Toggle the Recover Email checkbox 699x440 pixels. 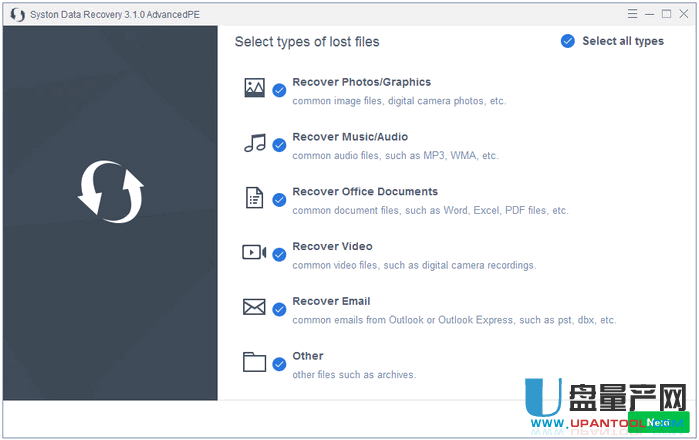click(279, 310)
